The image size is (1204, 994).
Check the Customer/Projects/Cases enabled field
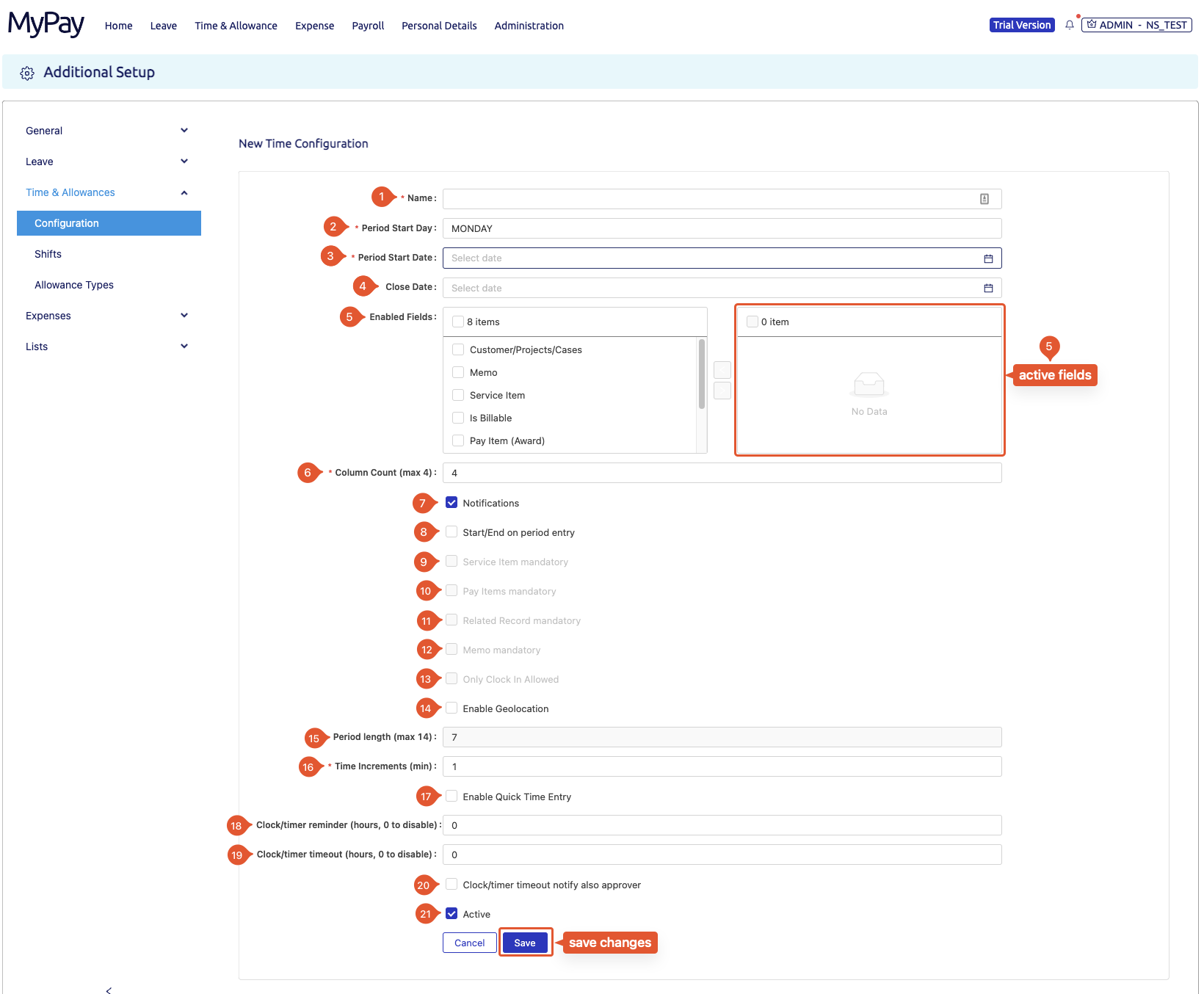point(458,349)
